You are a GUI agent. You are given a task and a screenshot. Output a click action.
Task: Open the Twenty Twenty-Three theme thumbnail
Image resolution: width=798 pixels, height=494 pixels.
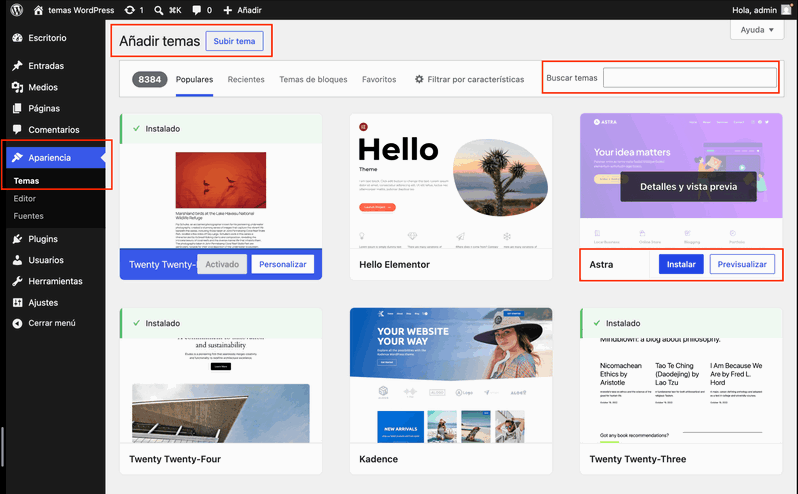681,375
